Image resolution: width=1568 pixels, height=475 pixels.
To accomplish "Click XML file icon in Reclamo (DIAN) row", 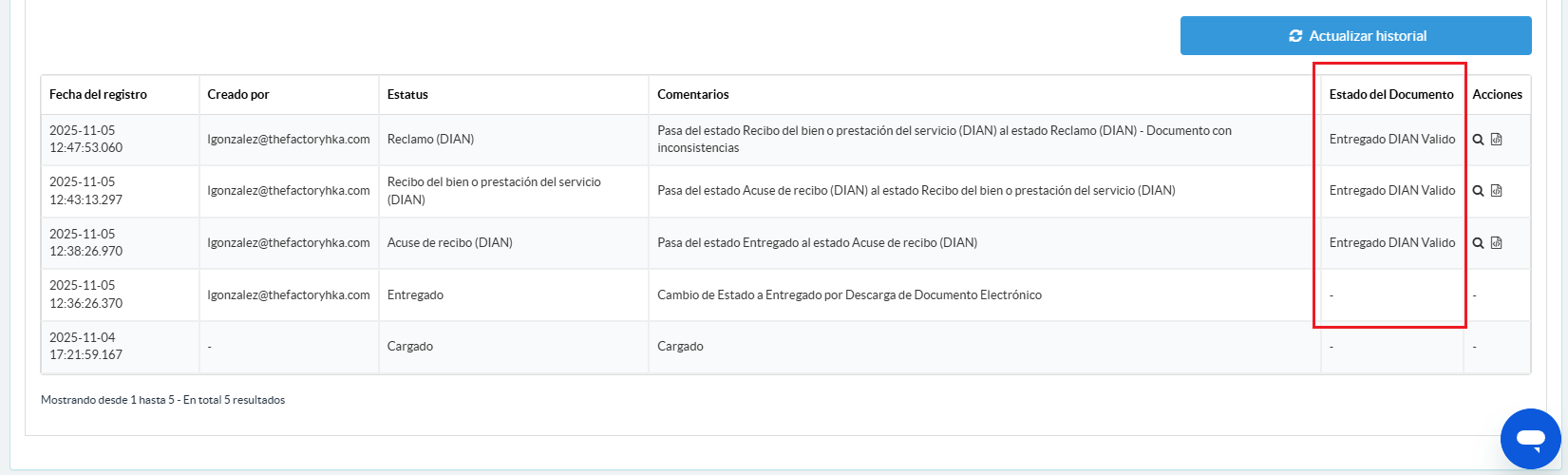I will click(x=1497, y=140).
